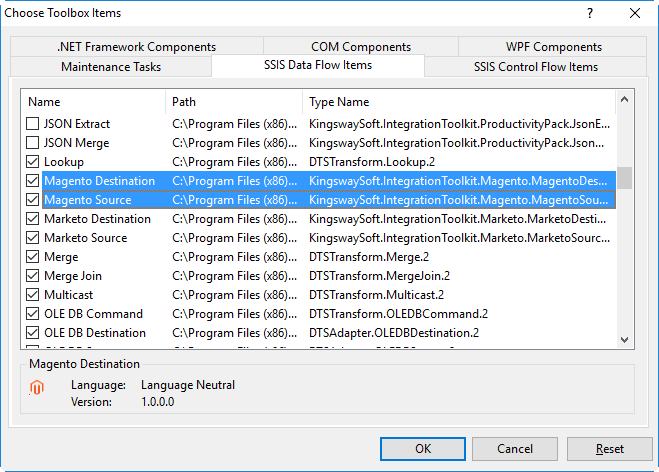
Task: Click the list scrollbar up arrow
Action: 625,100
